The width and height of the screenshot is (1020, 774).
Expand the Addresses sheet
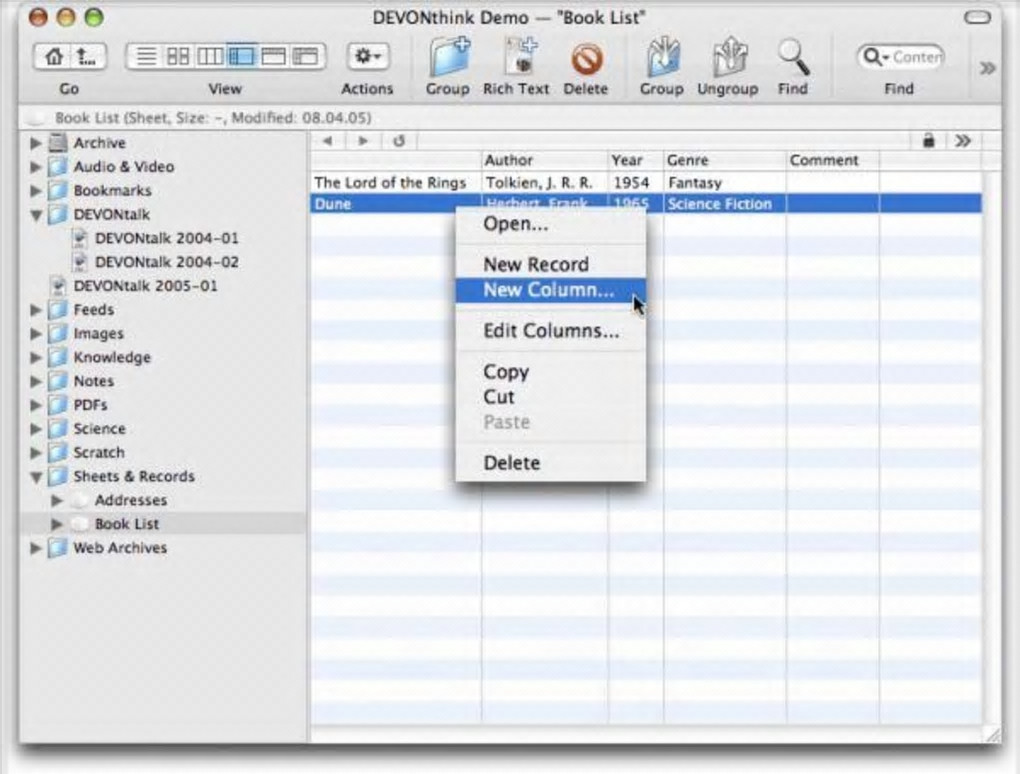(57, 500)
